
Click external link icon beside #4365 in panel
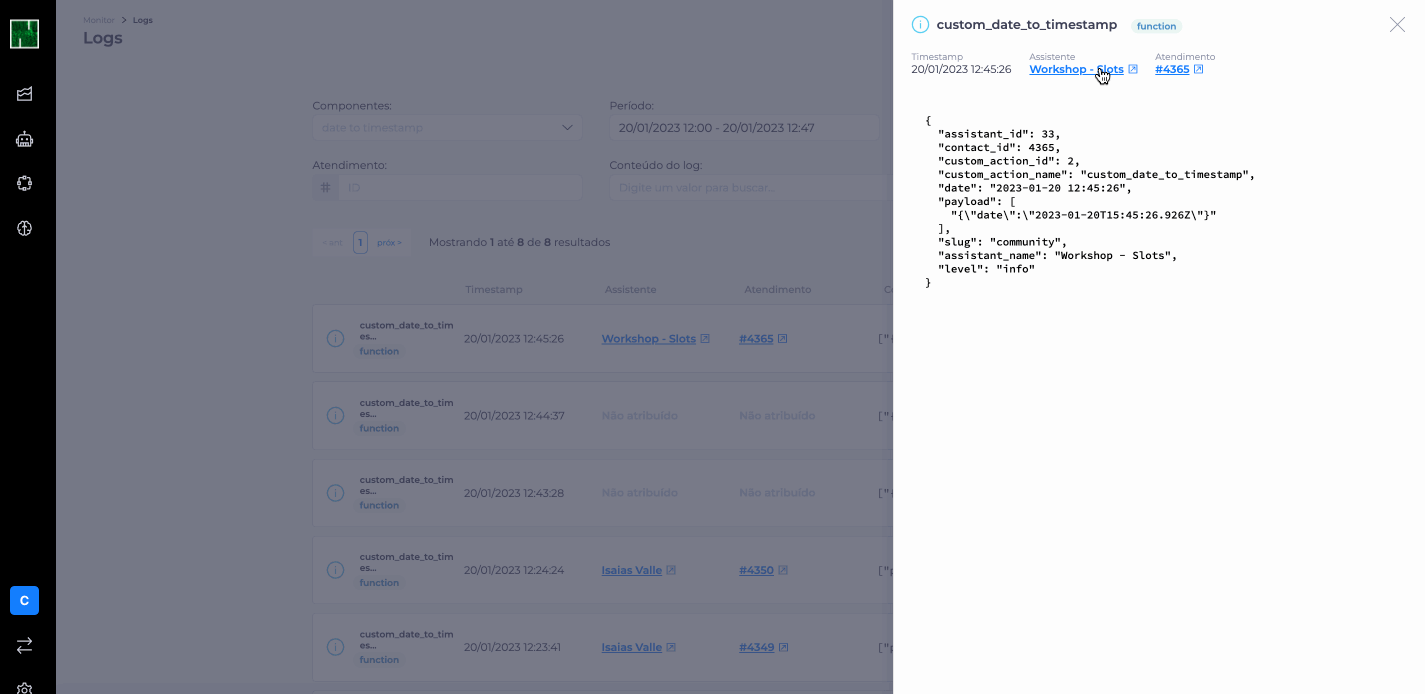pos(1198,70)
